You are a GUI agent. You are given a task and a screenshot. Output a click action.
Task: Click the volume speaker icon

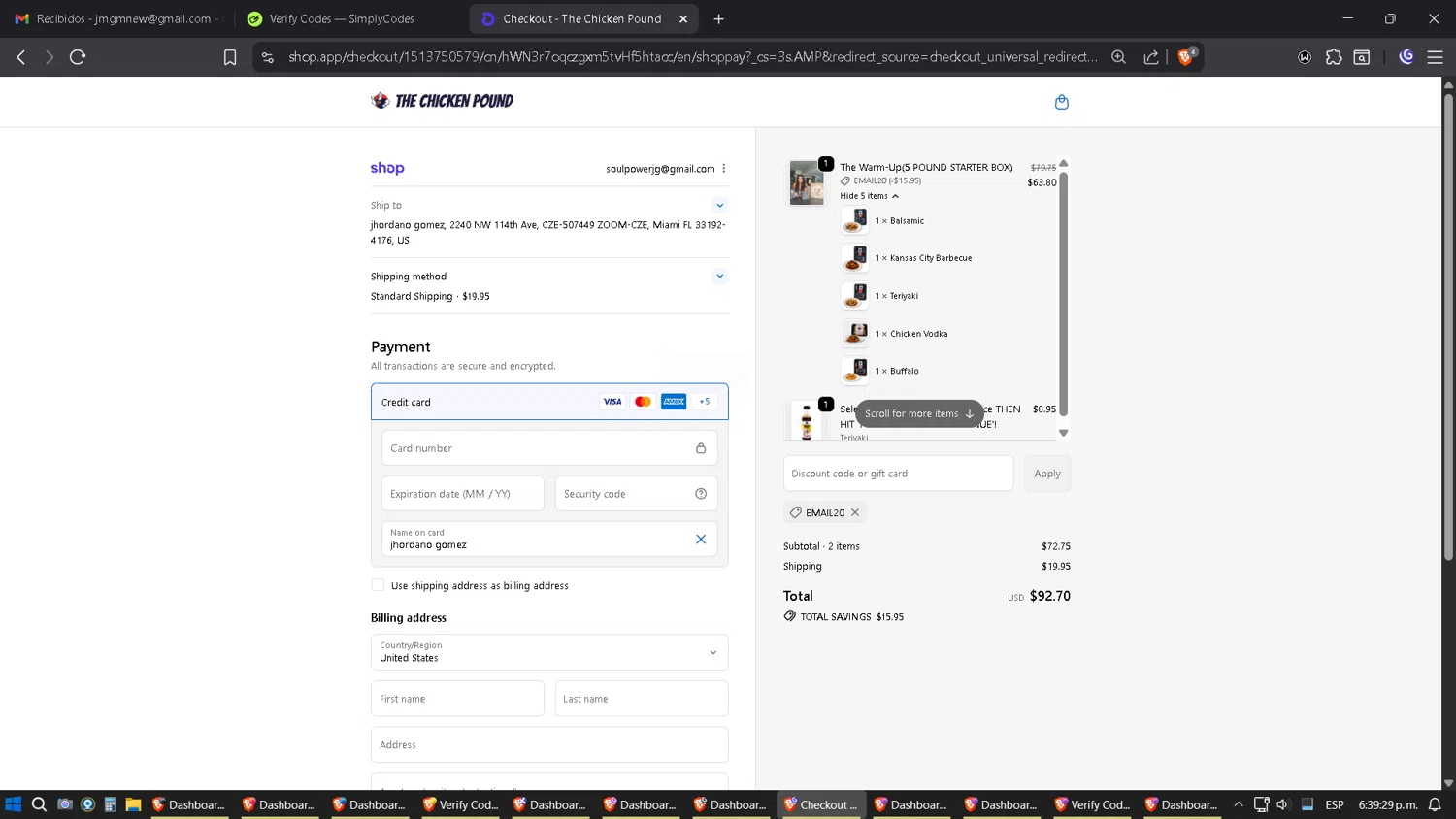[1282, 804]
